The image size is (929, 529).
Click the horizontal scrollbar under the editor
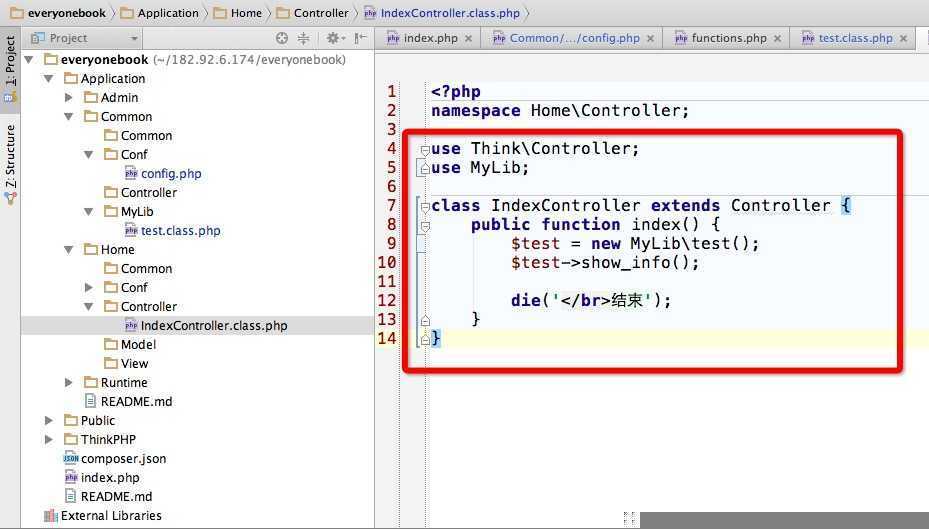tap(784, 520)
